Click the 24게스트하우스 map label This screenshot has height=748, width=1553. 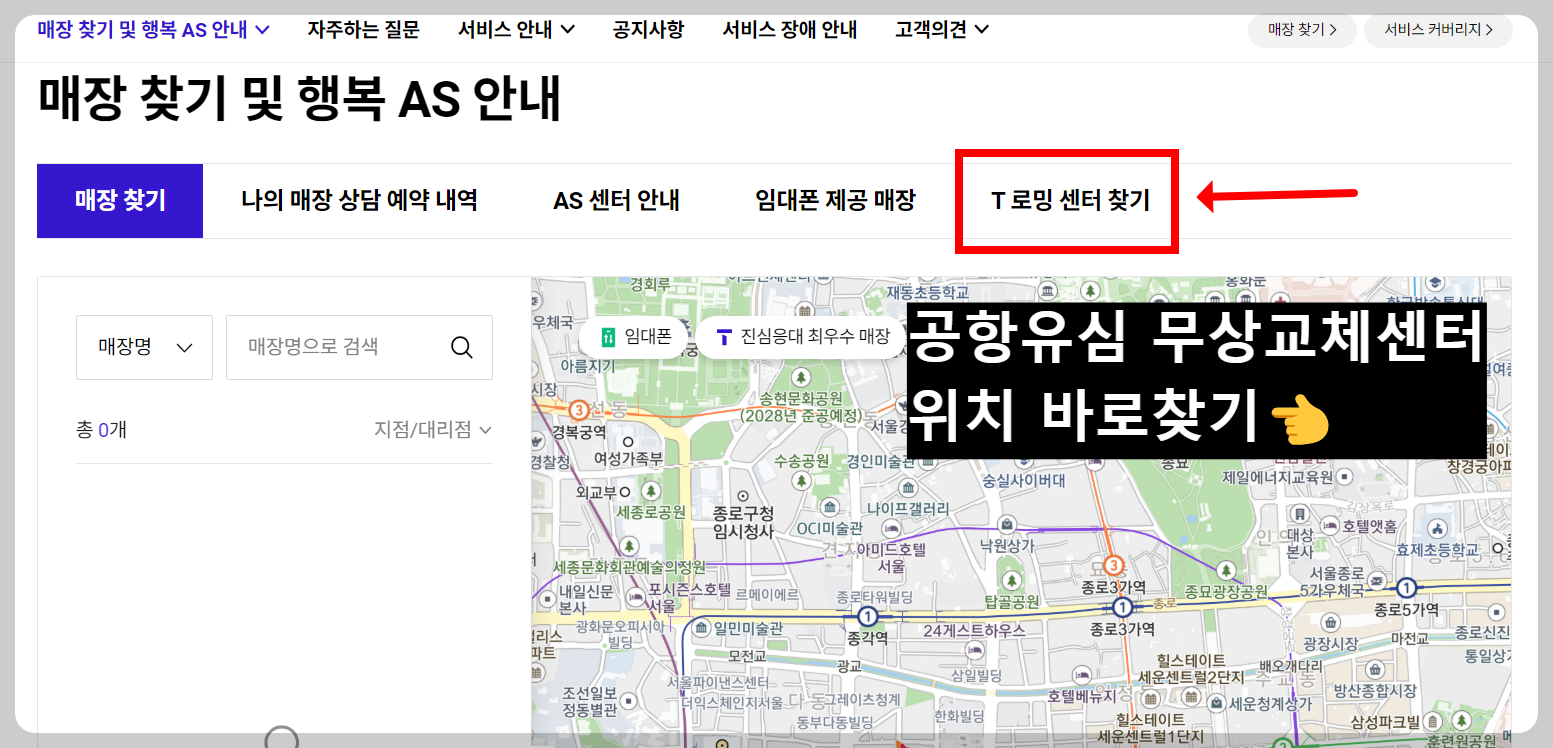point(974,630)
